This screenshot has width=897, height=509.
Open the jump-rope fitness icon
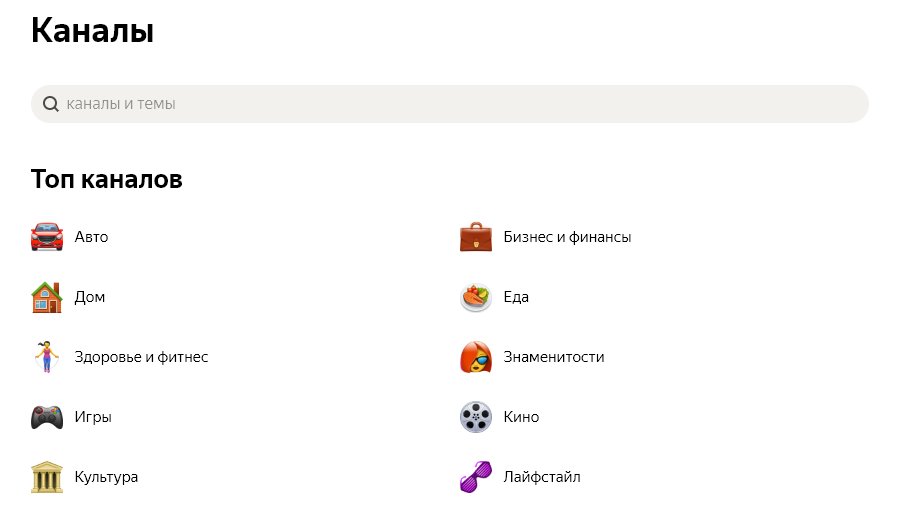point(47,357)
